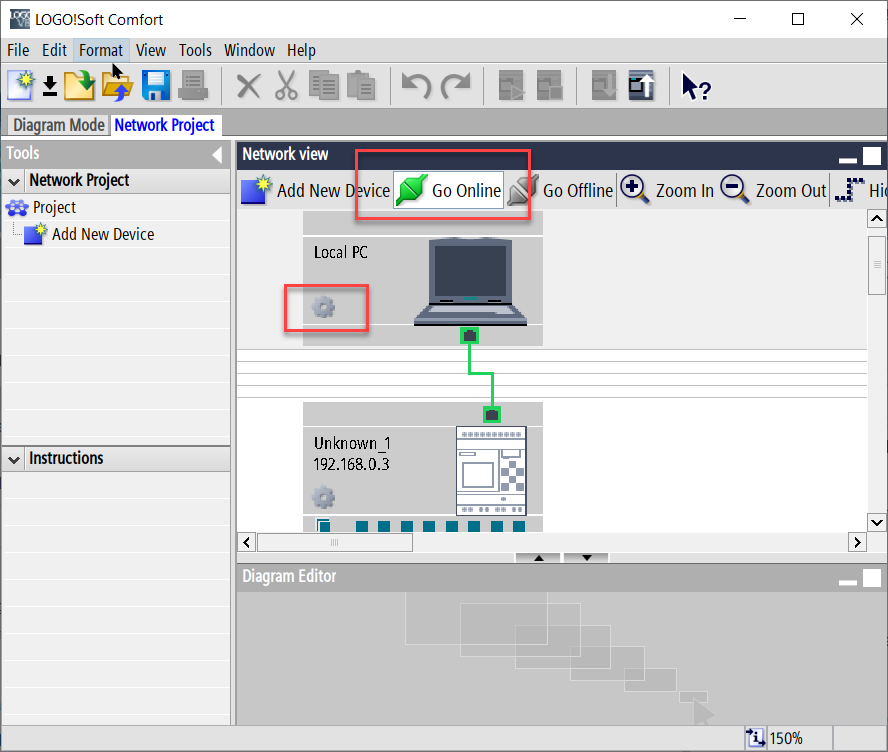Click the 150% zoom indicator in status bar

point(786,738)
